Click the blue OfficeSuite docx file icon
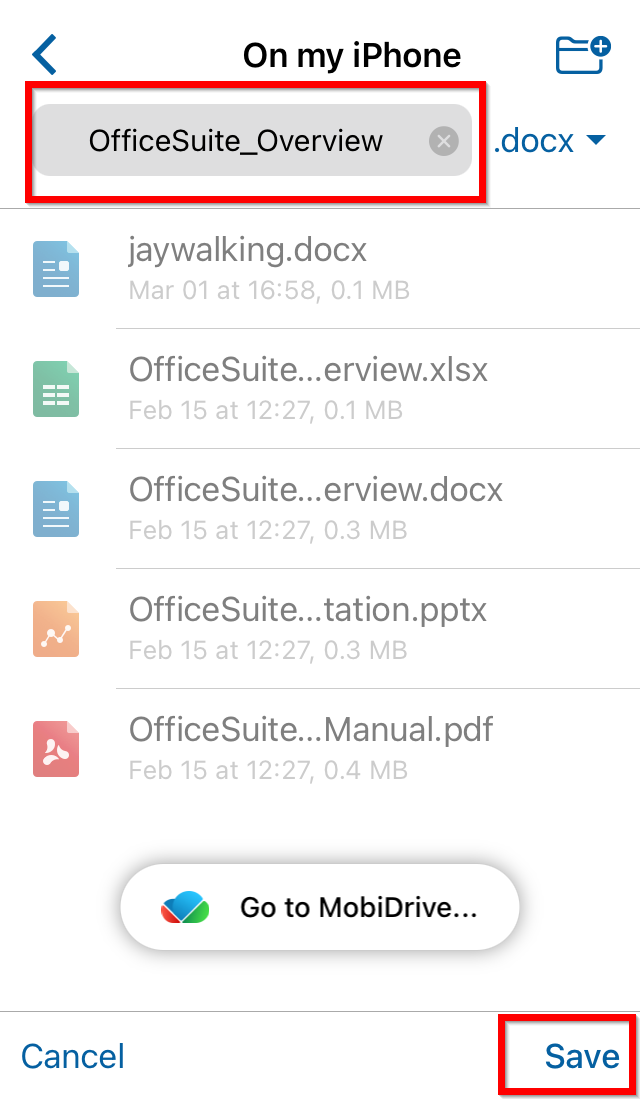This screenshot has width=640, height=1099. (56, 509)
